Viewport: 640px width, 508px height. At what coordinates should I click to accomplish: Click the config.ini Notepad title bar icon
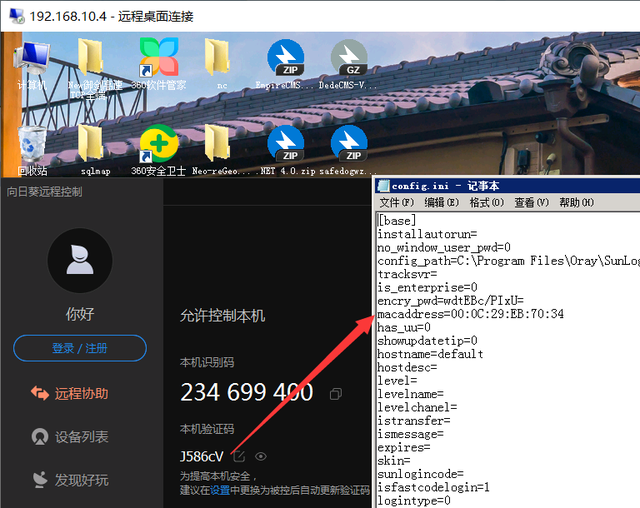[x=383, y=186]
